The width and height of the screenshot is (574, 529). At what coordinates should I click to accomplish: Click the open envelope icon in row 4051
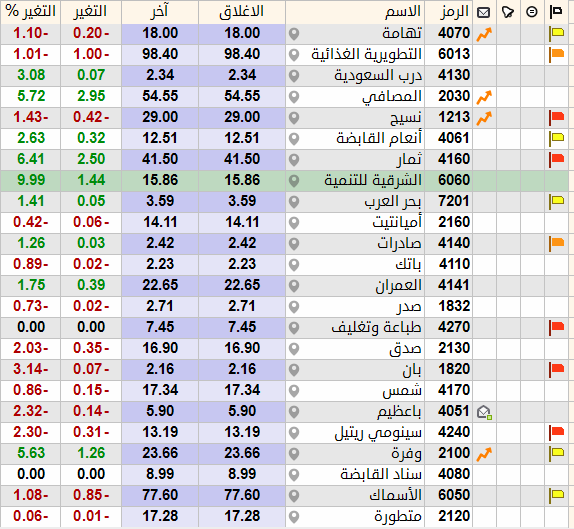(x=484, y=413)
